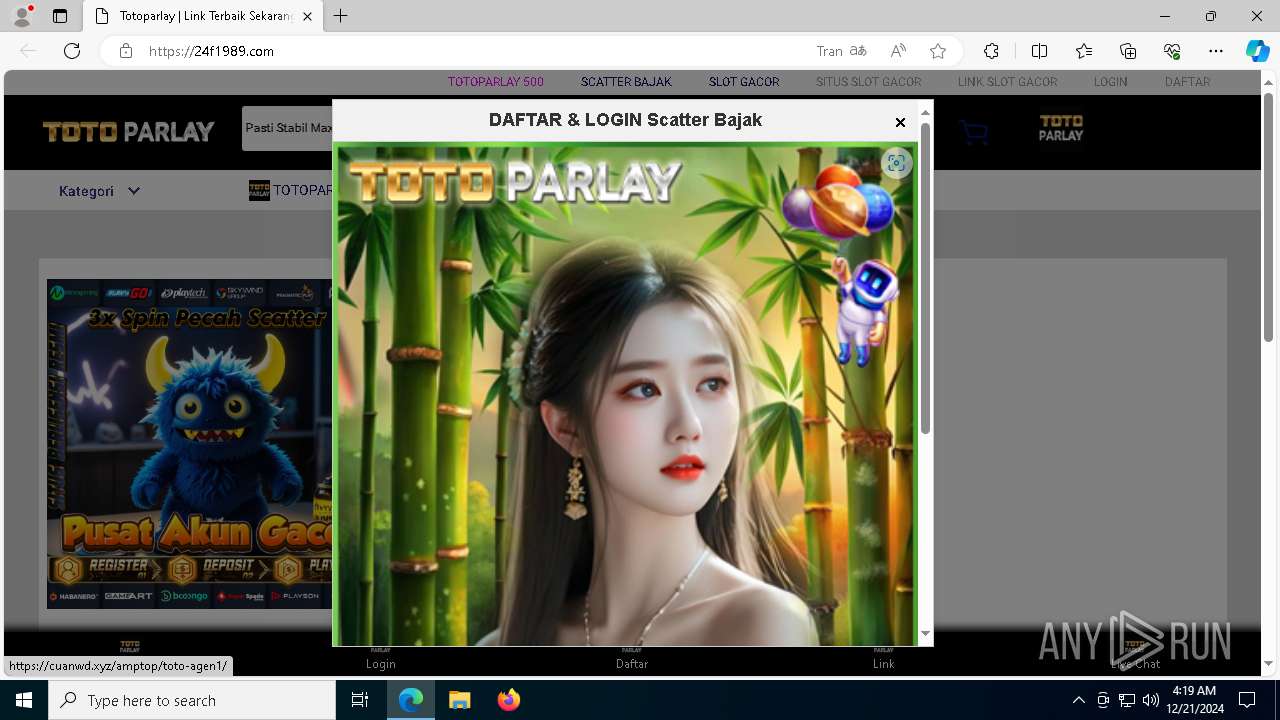Add page to favorites star icon
The image size is (1280, 720).
click(x=938, y=51)
